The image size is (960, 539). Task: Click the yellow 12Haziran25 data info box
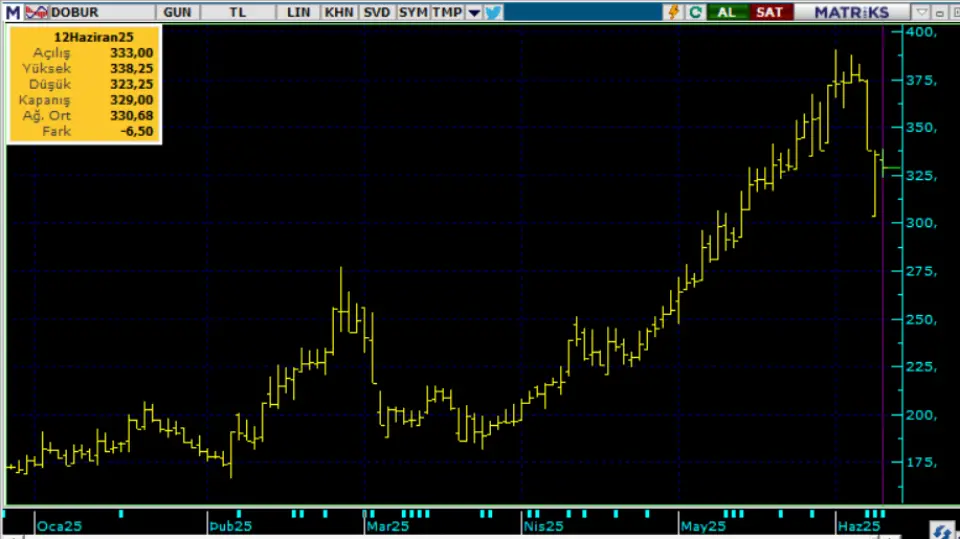pyautogui.click(x=84, y=85)
